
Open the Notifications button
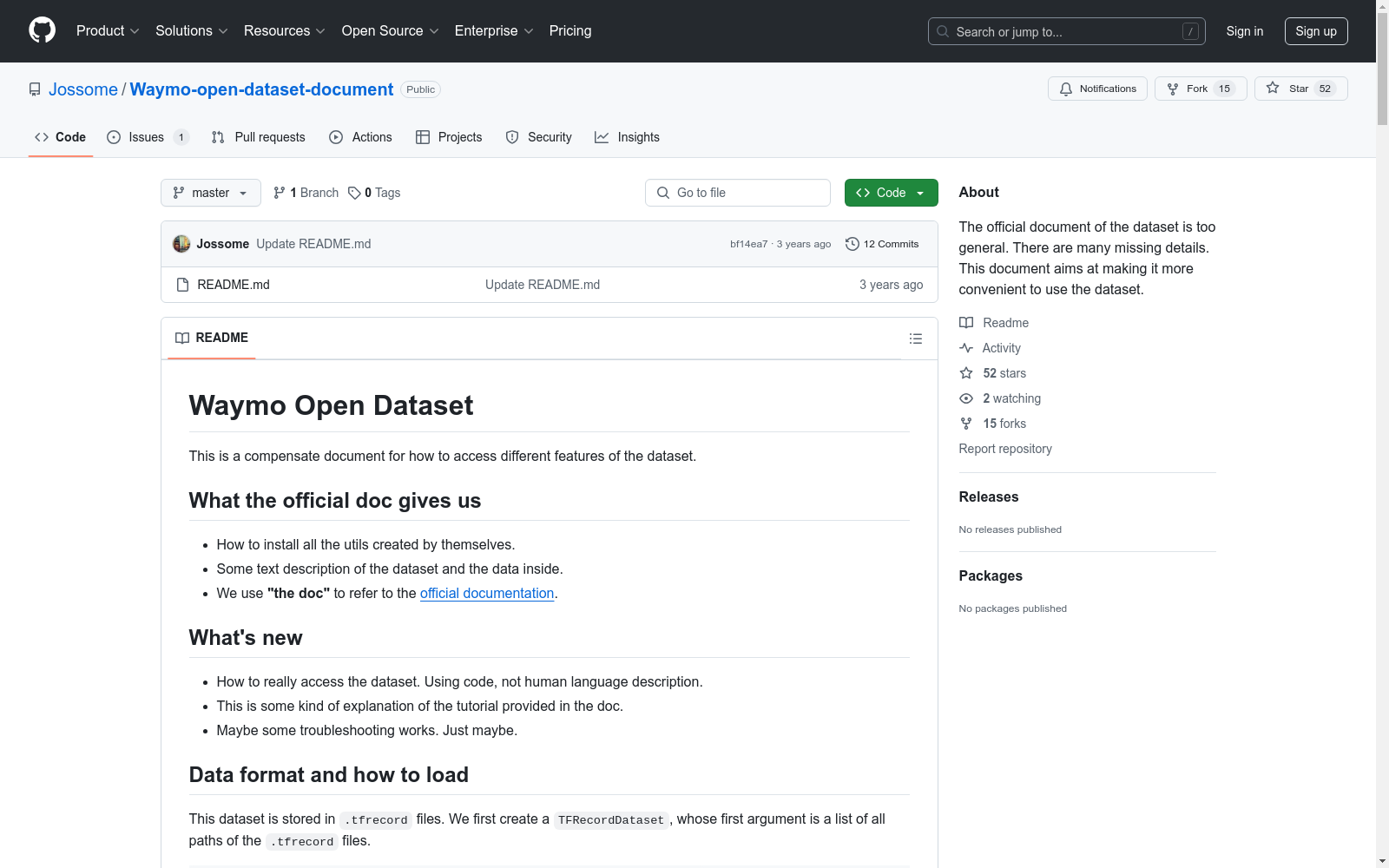(x=1098, y=89)
